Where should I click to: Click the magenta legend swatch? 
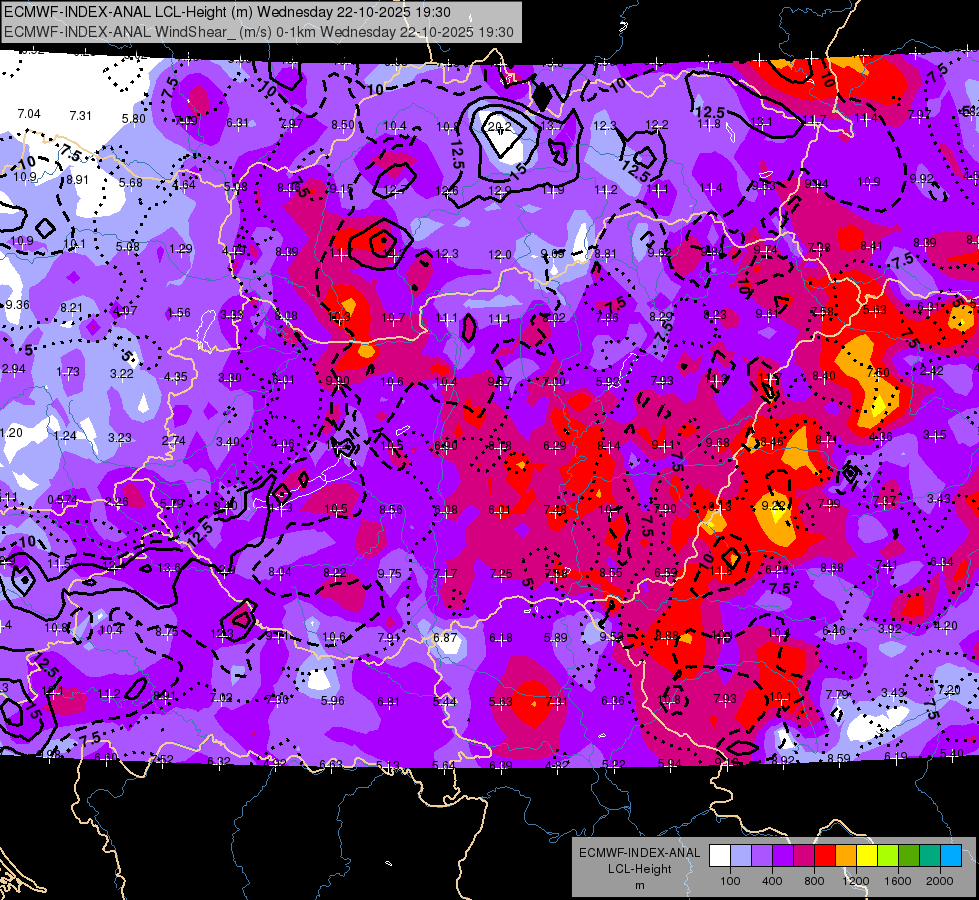click(804, 856)
